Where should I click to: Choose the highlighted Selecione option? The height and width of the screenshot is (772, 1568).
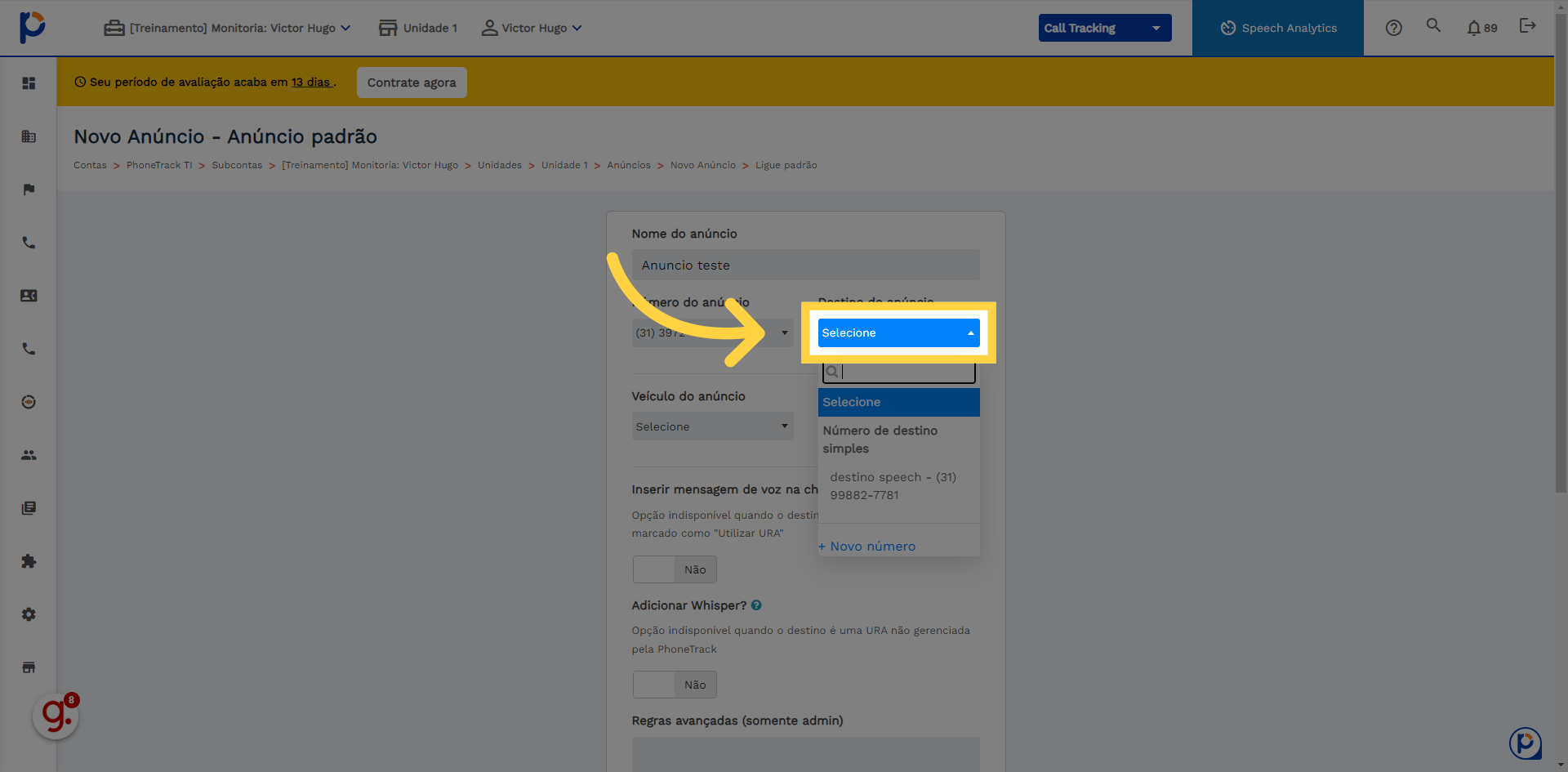point(898,402)
